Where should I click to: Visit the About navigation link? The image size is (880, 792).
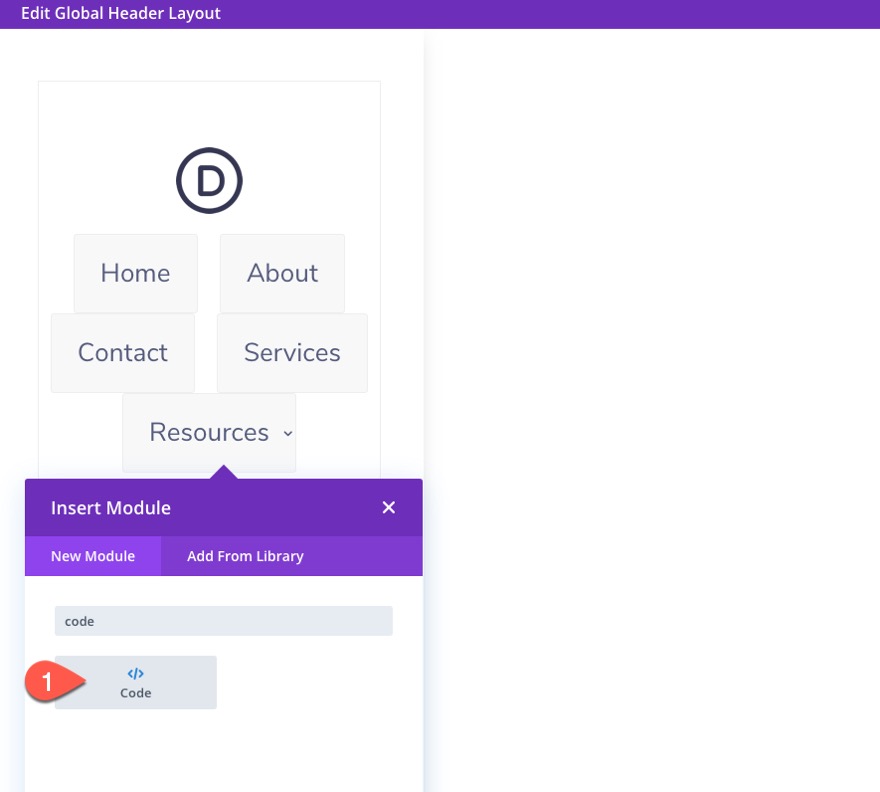(282, 272)
